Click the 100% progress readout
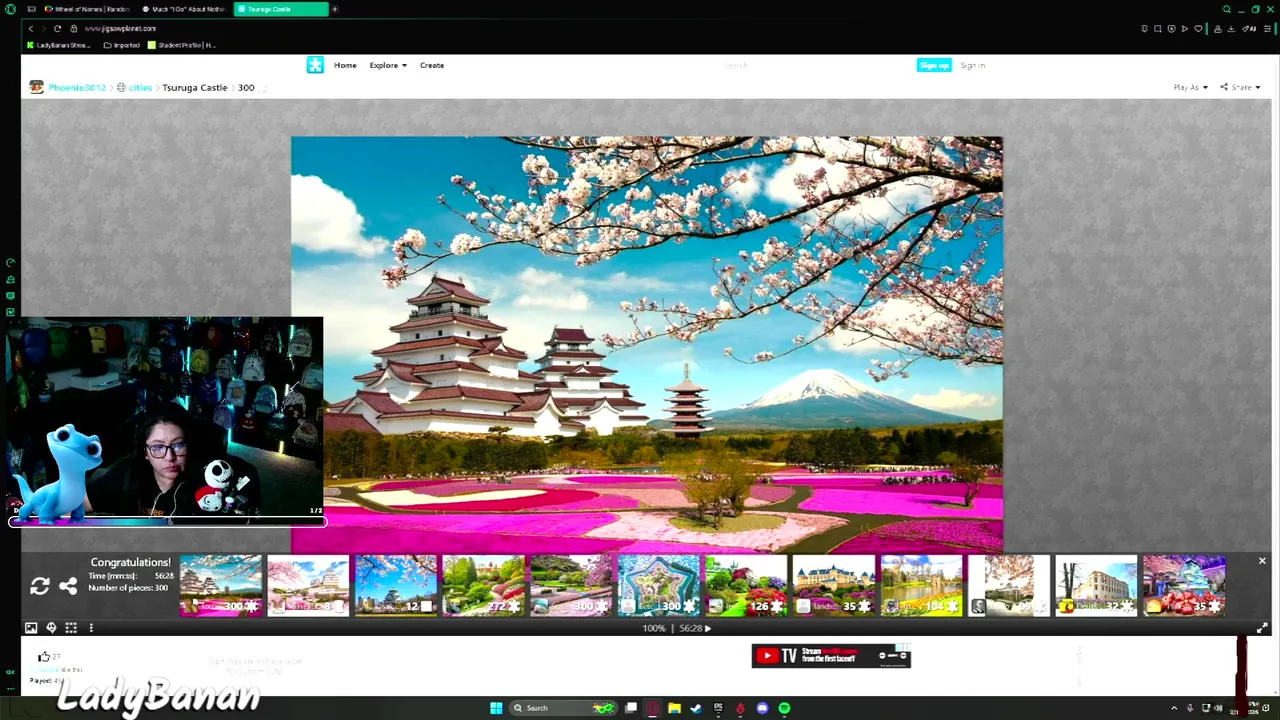Image resolution: width=1280 pixels, height=720 pixels. (x=654, y=629)
